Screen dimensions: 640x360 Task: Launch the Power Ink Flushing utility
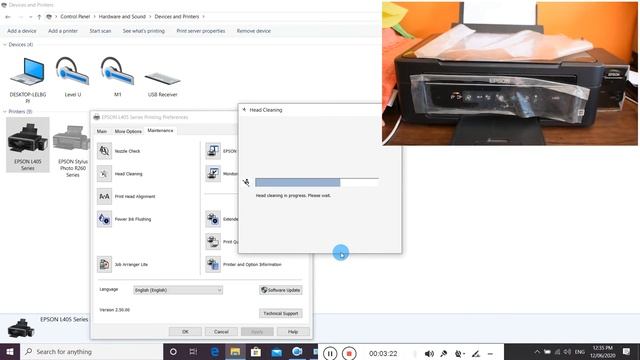[x=104, y=219]
